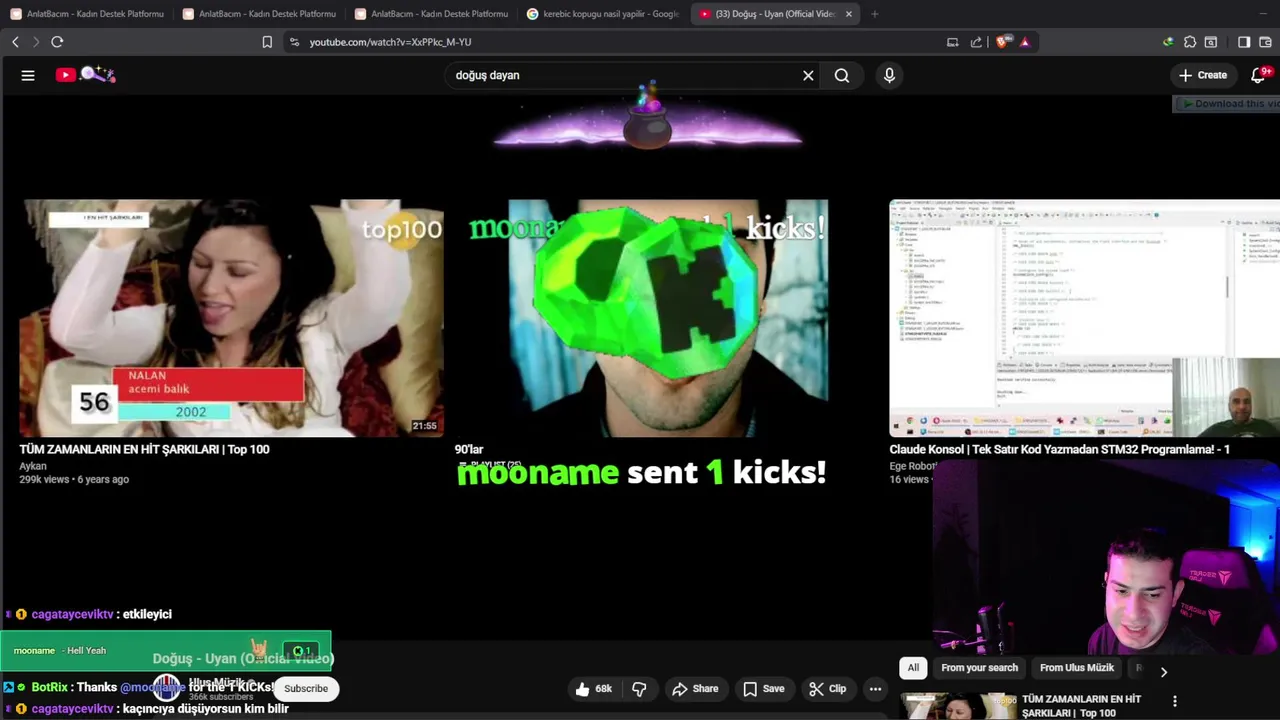
Task: Open Brave Rewards triangle icon
Action: click(1025, 42)
